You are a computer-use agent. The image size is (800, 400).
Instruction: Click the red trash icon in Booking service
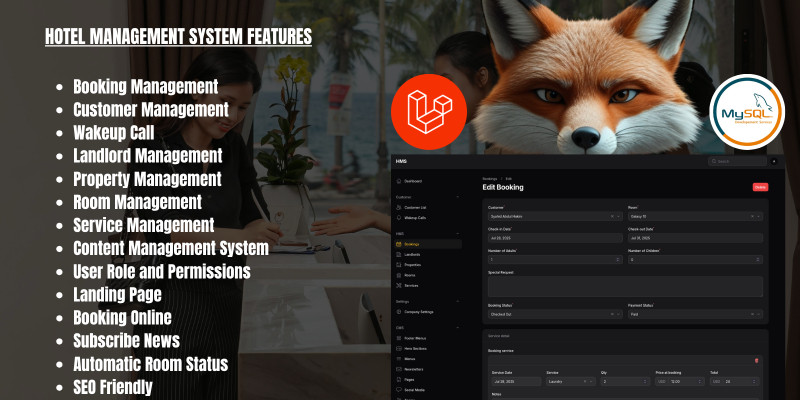(x=756, y=360)
